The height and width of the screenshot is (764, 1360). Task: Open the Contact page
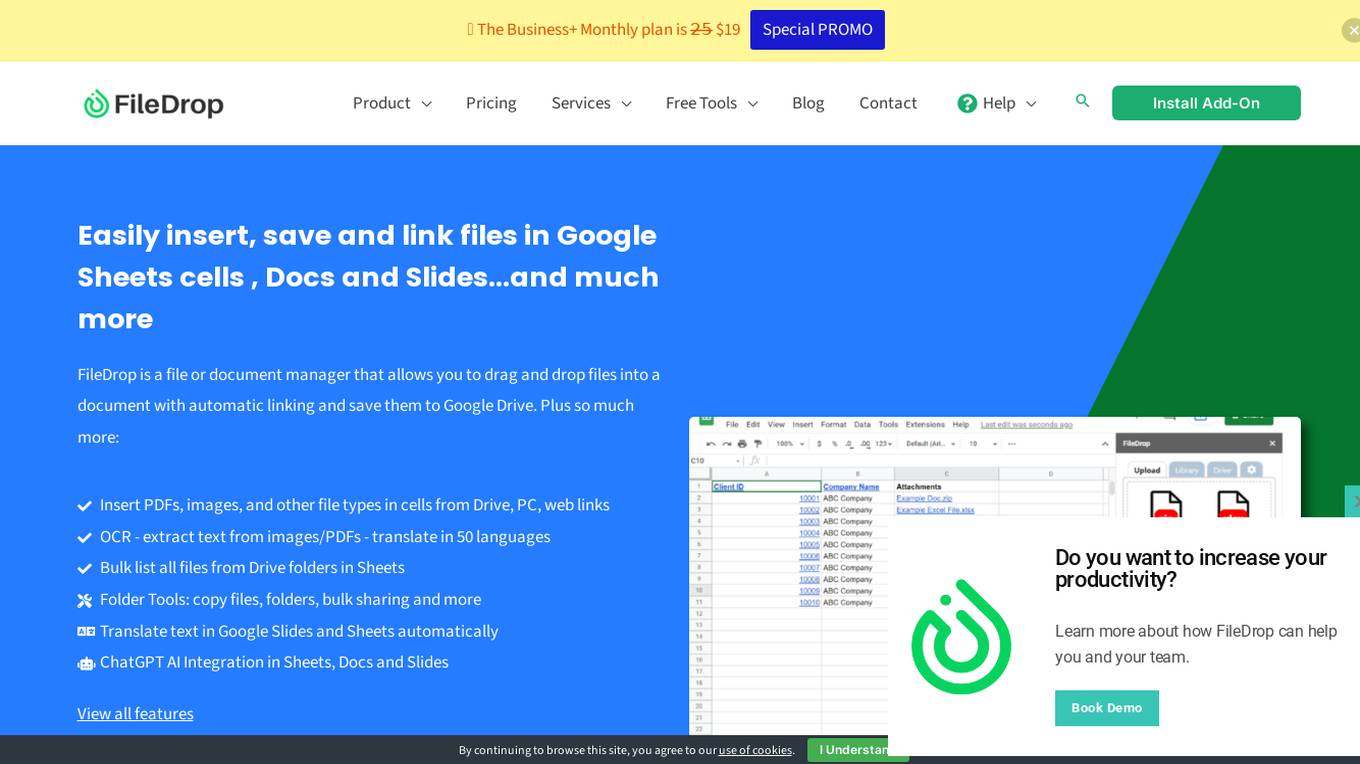click(888, 103)
